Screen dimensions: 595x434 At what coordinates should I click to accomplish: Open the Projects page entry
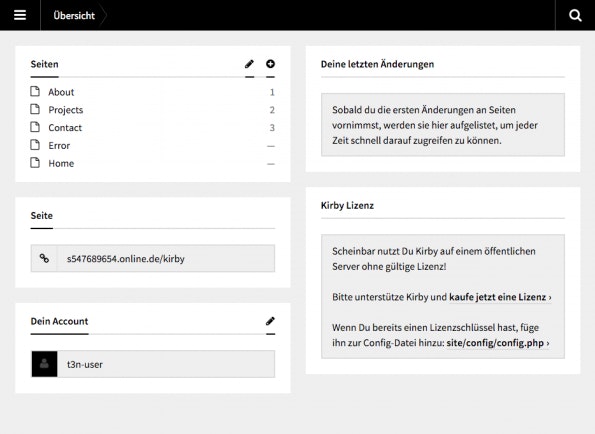click(153, 110)
